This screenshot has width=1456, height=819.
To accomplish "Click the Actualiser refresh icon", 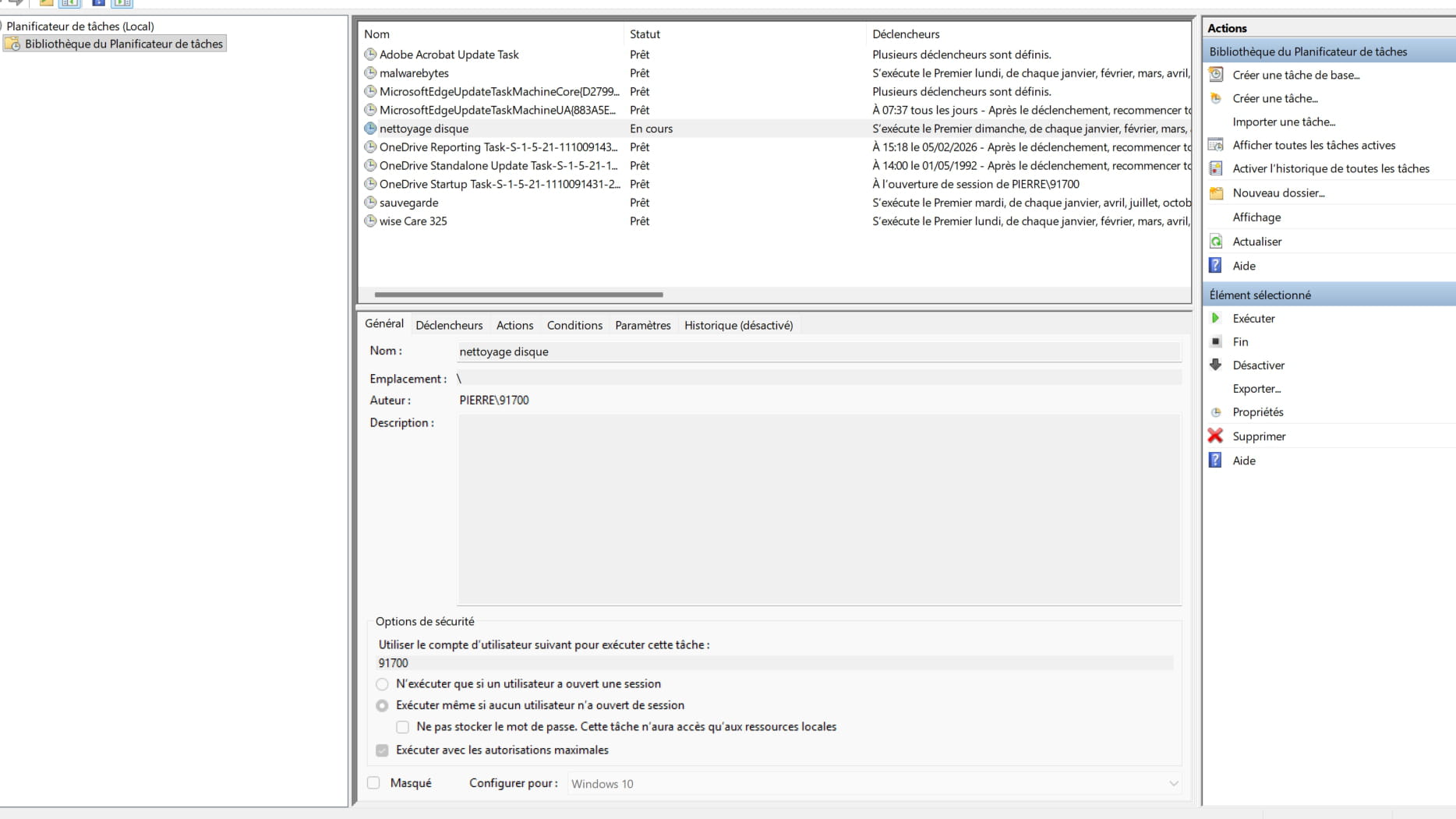I will (x=1215, y=242).
